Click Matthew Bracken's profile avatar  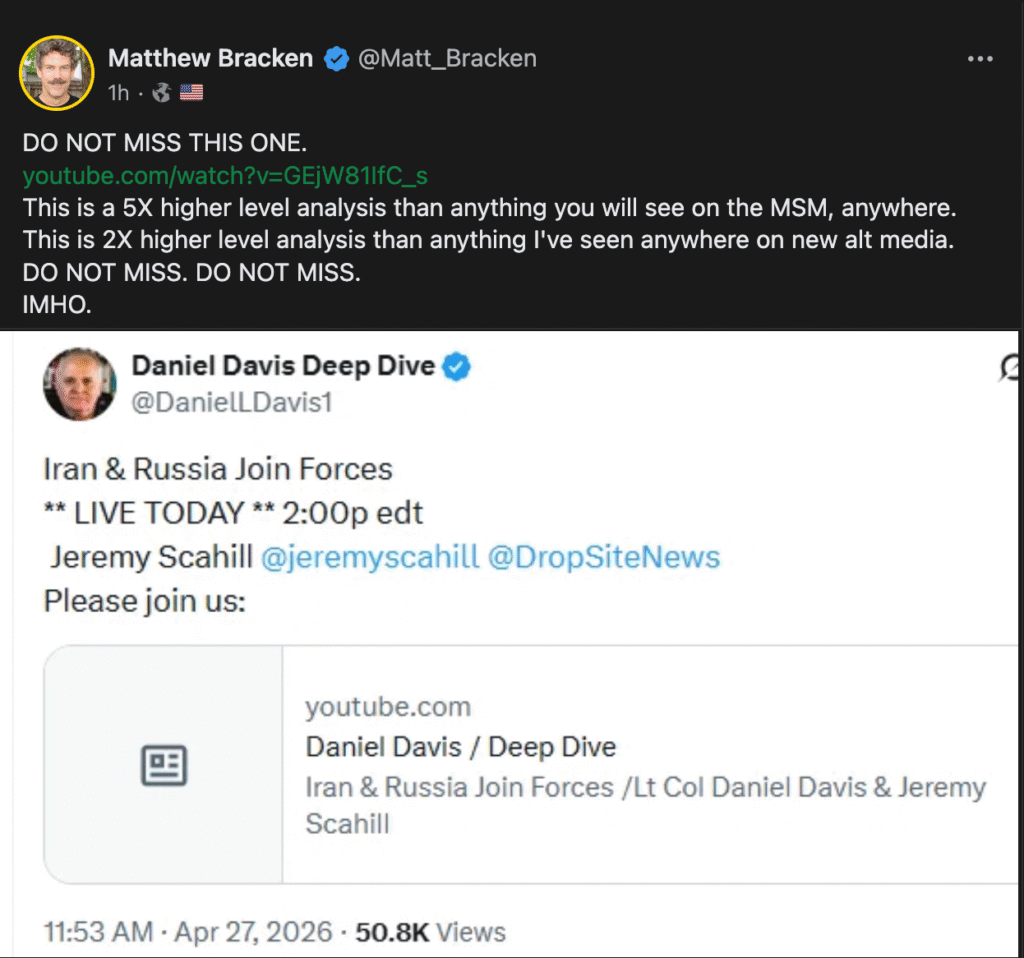click(57, 72)
